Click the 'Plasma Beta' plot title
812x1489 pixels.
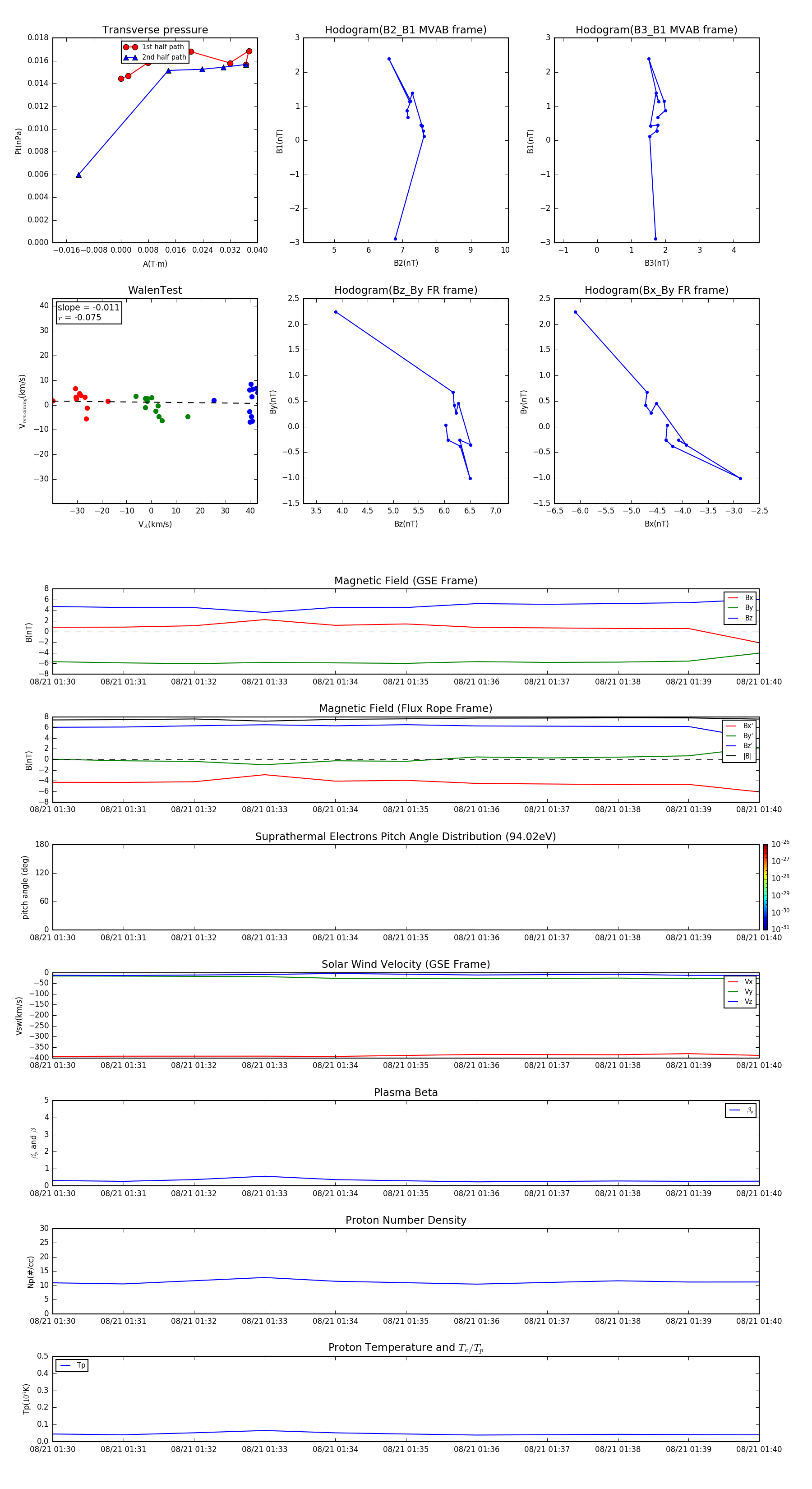pos(406,1093)
